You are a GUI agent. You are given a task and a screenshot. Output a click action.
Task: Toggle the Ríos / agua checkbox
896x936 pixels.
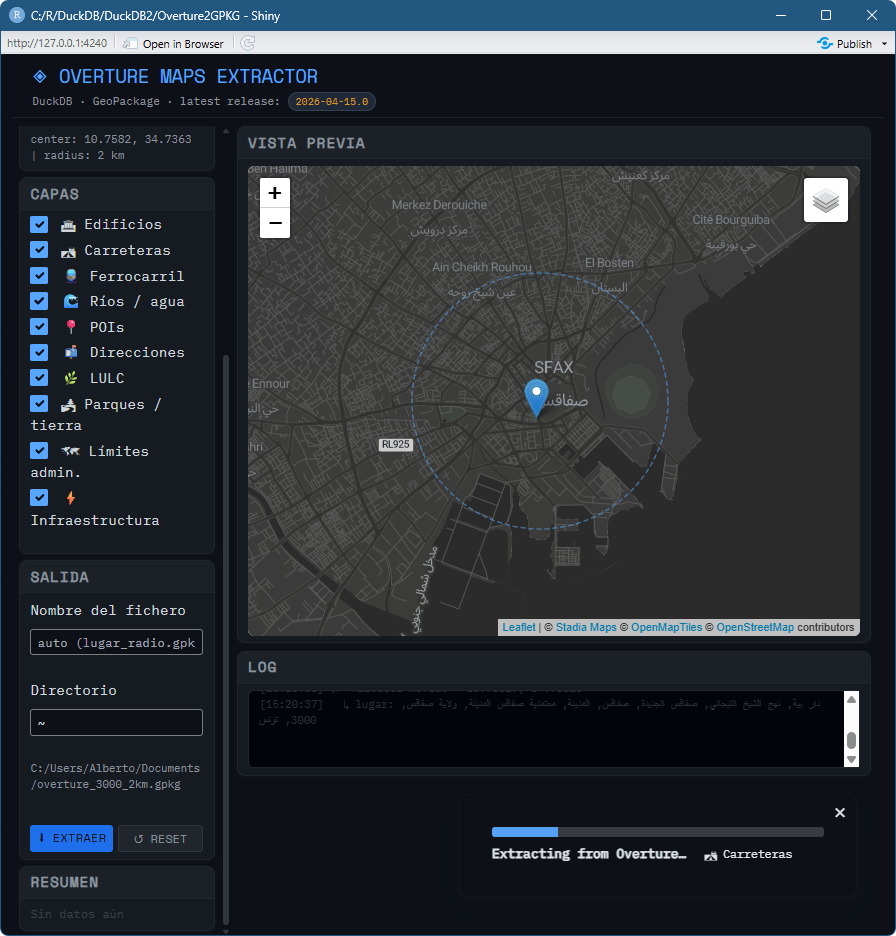click(x=39, y=300)
